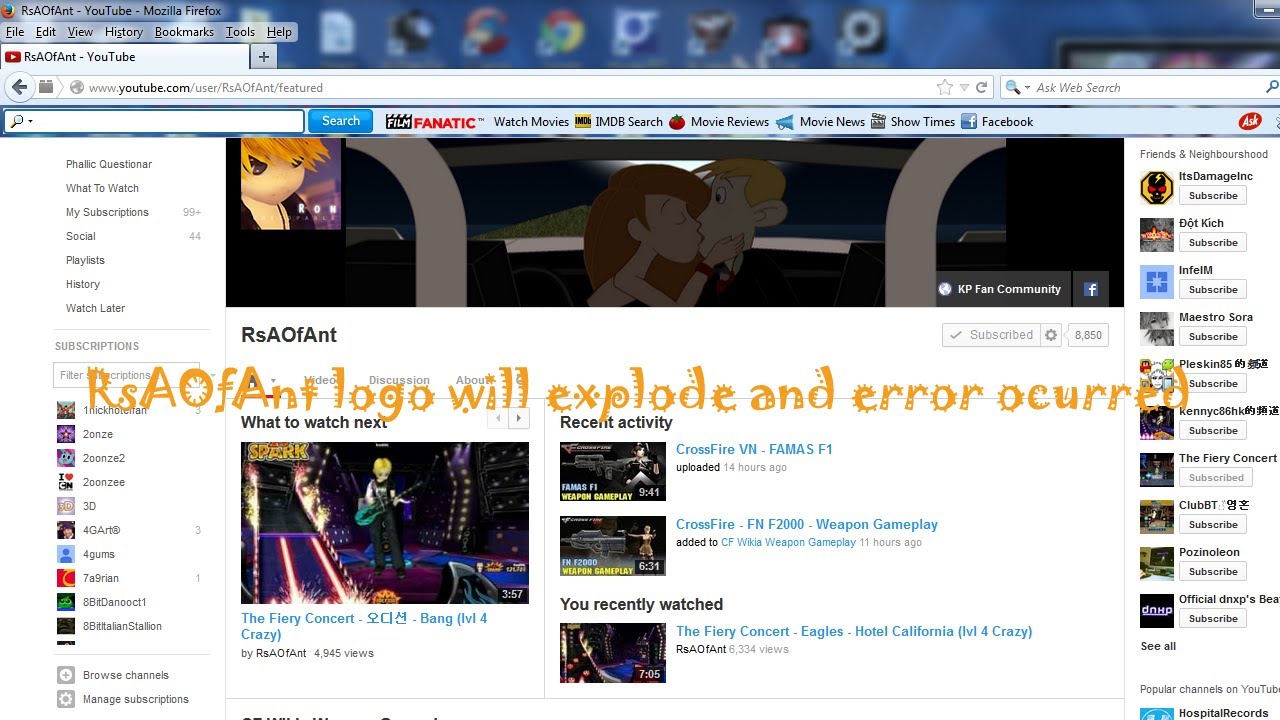The height and width of the screenshot is (720, 1280).
Task: Subscribe to ItsDamageInc channel
Action: pos(1214,196)
